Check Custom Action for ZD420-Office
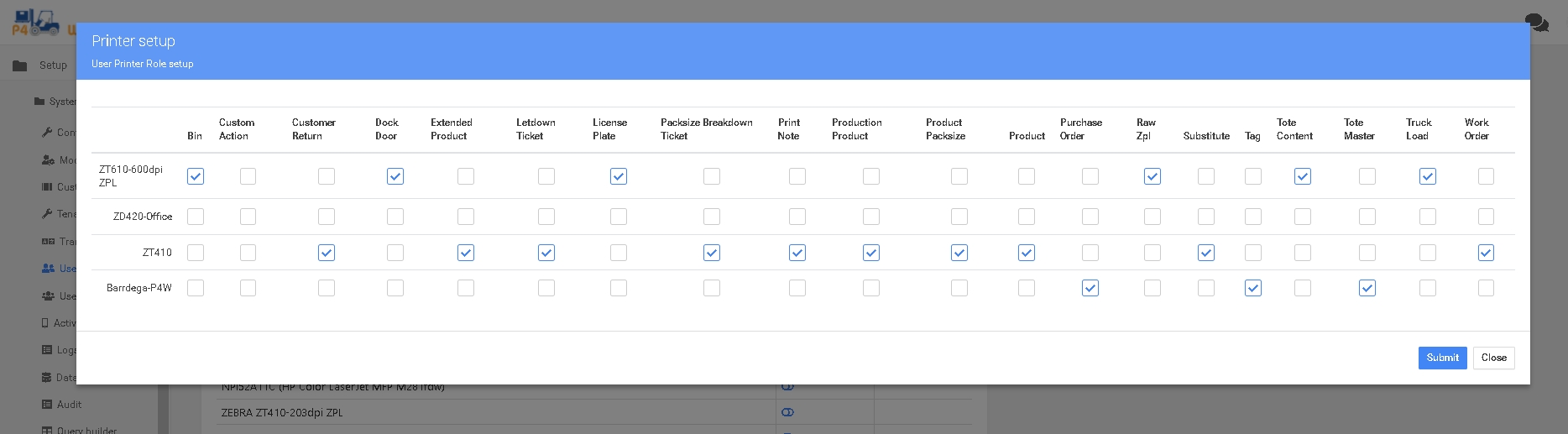The image size is (1568, 434). 248,217
